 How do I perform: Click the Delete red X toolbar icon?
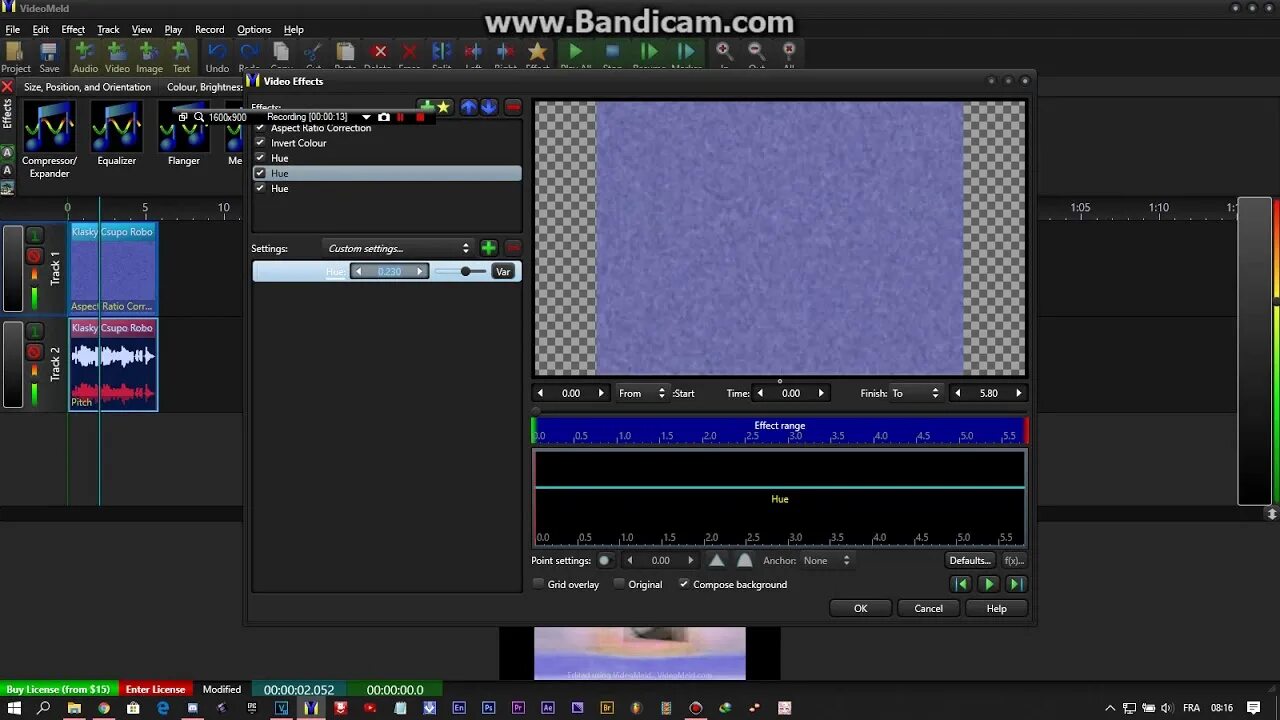coord(379,52)
